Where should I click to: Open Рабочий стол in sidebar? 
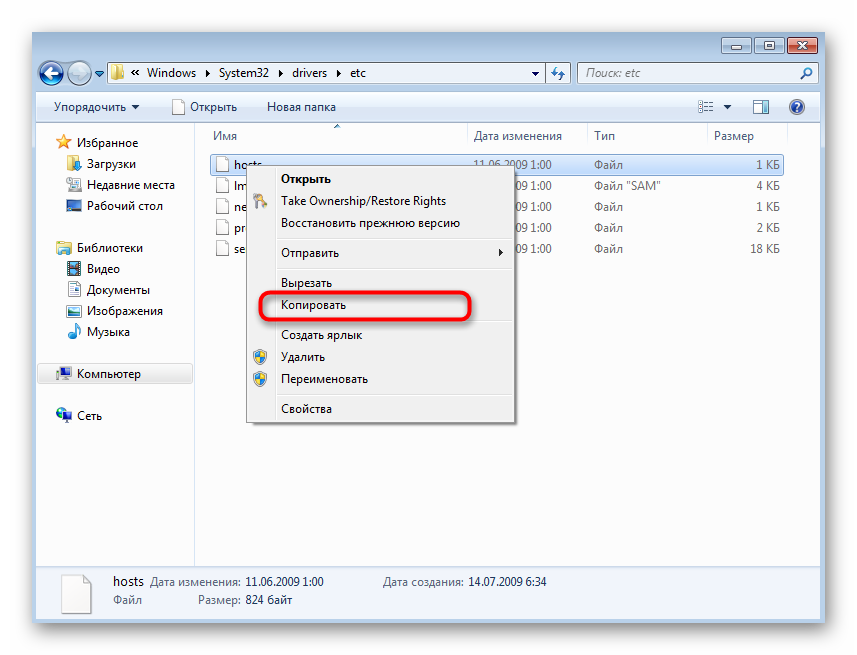point(124,206)
